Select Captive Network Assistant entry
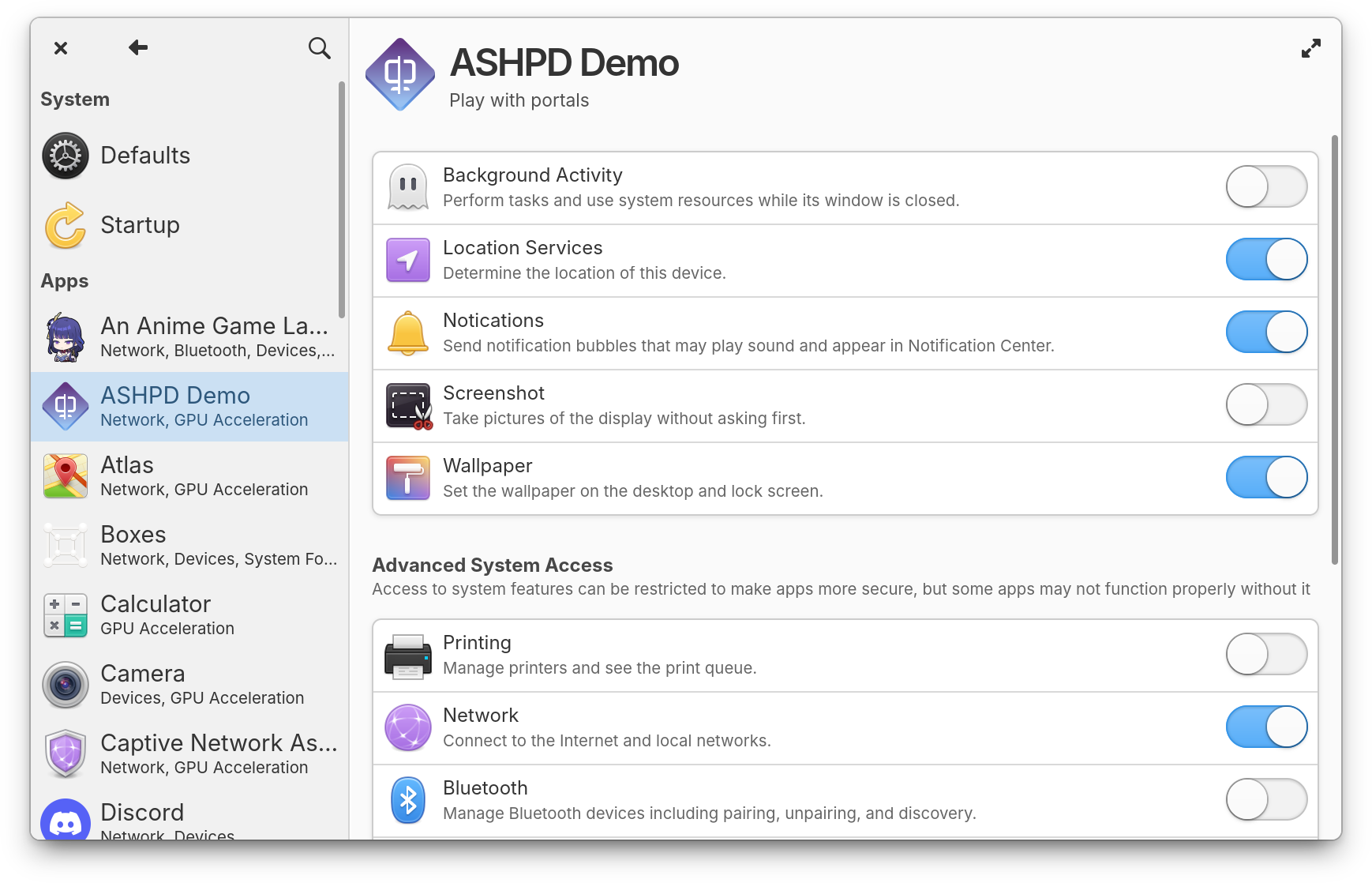 click(x=189, y=754)
